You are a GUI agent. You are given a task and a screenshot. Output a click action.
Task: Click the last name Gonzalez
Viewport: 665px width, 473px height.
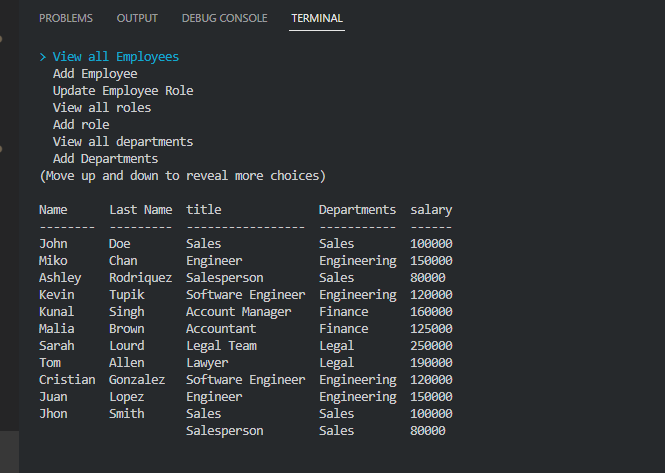(x=137, y=379)
